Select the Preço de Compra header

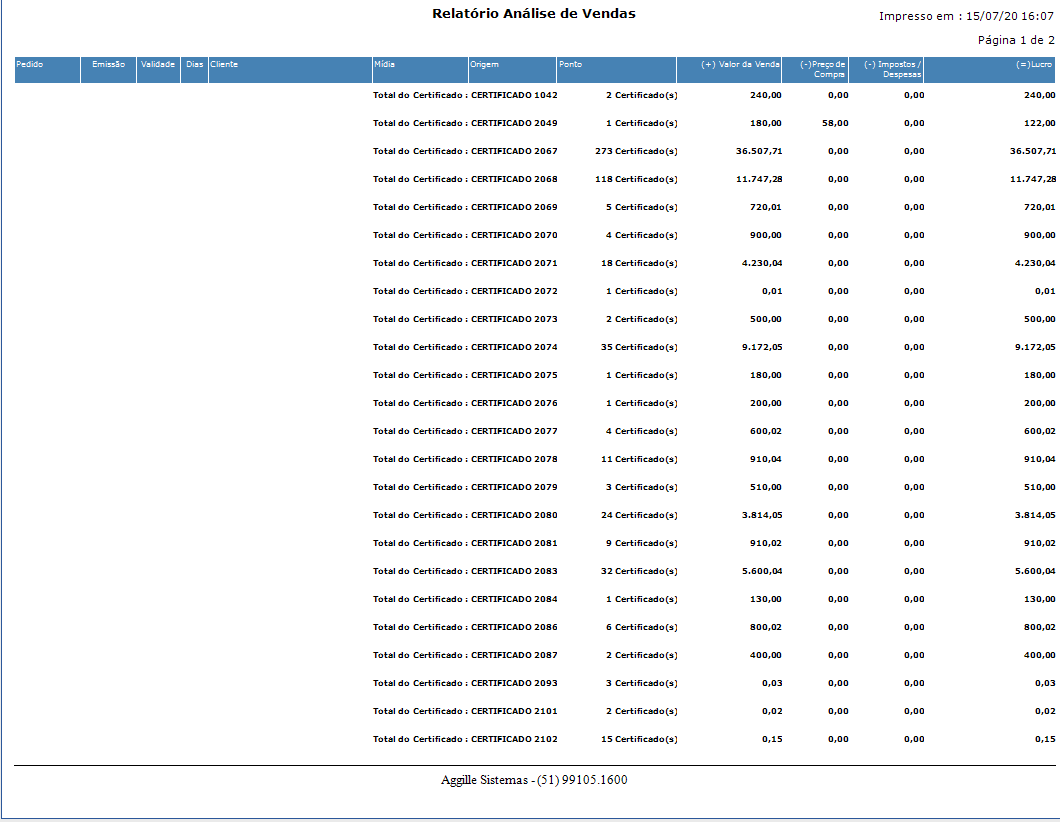tap(823, 69)
